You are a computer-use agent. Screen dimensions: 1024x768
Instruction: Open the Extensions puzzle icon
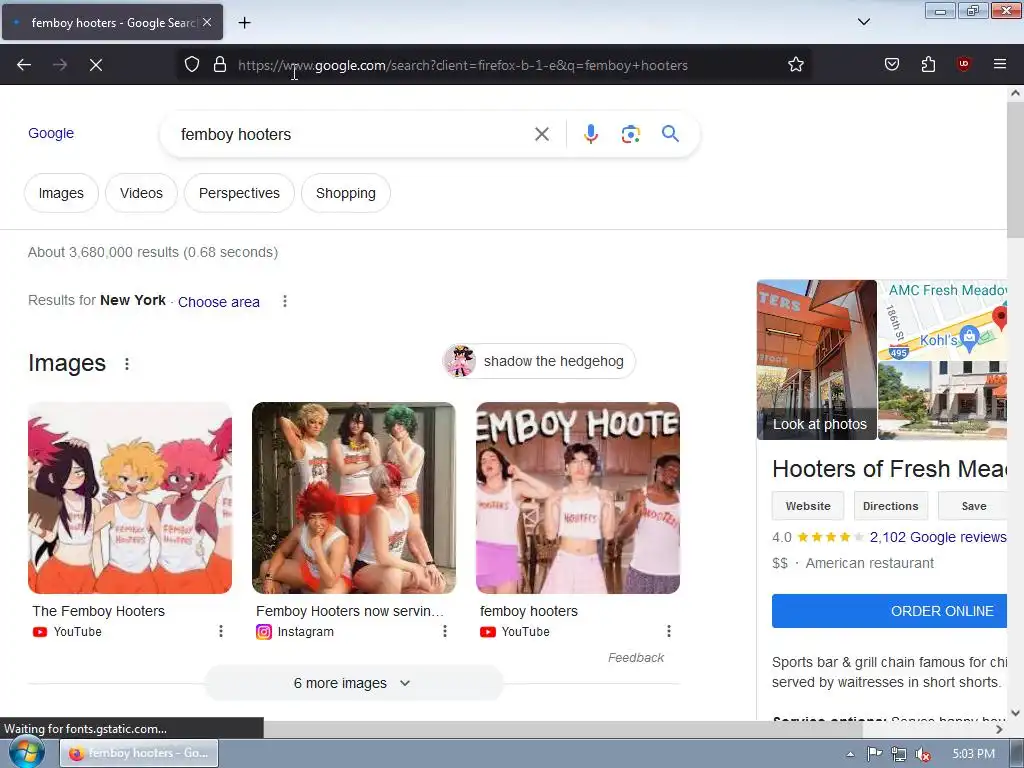point(928,64)
